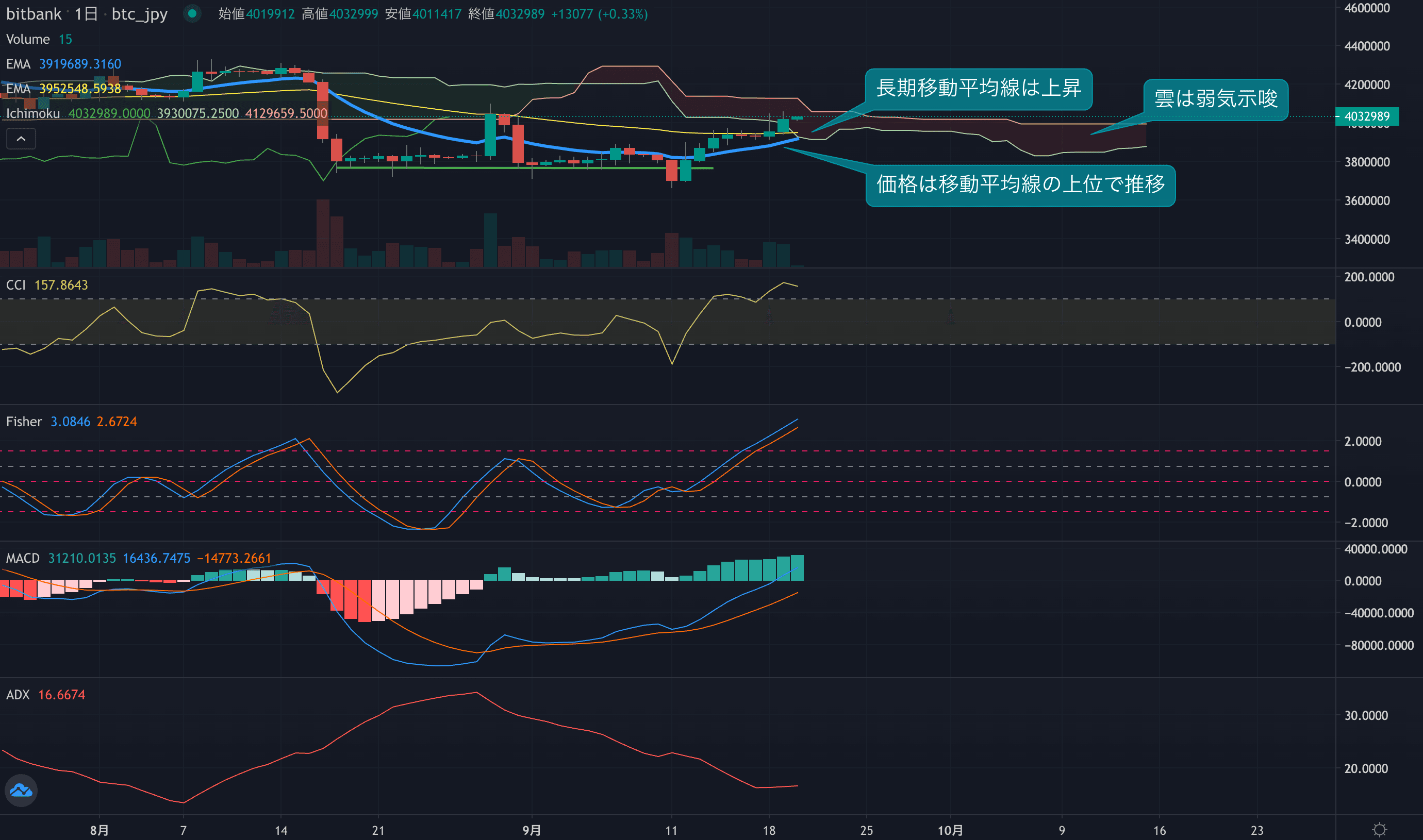Select the Ichimoku indicator legend
Screen dimensions: 1423x840
click(x=33, y=113)
